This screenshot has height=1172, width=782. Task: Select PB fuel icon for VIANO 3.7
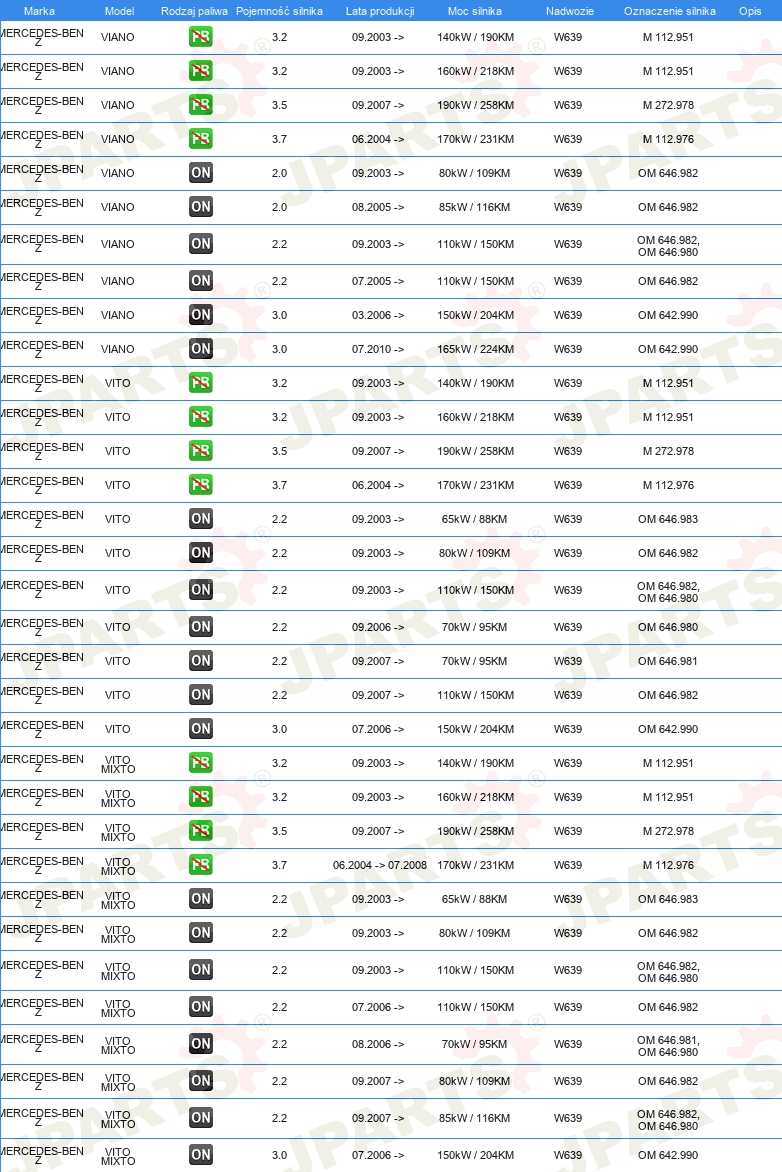[200, 139]
